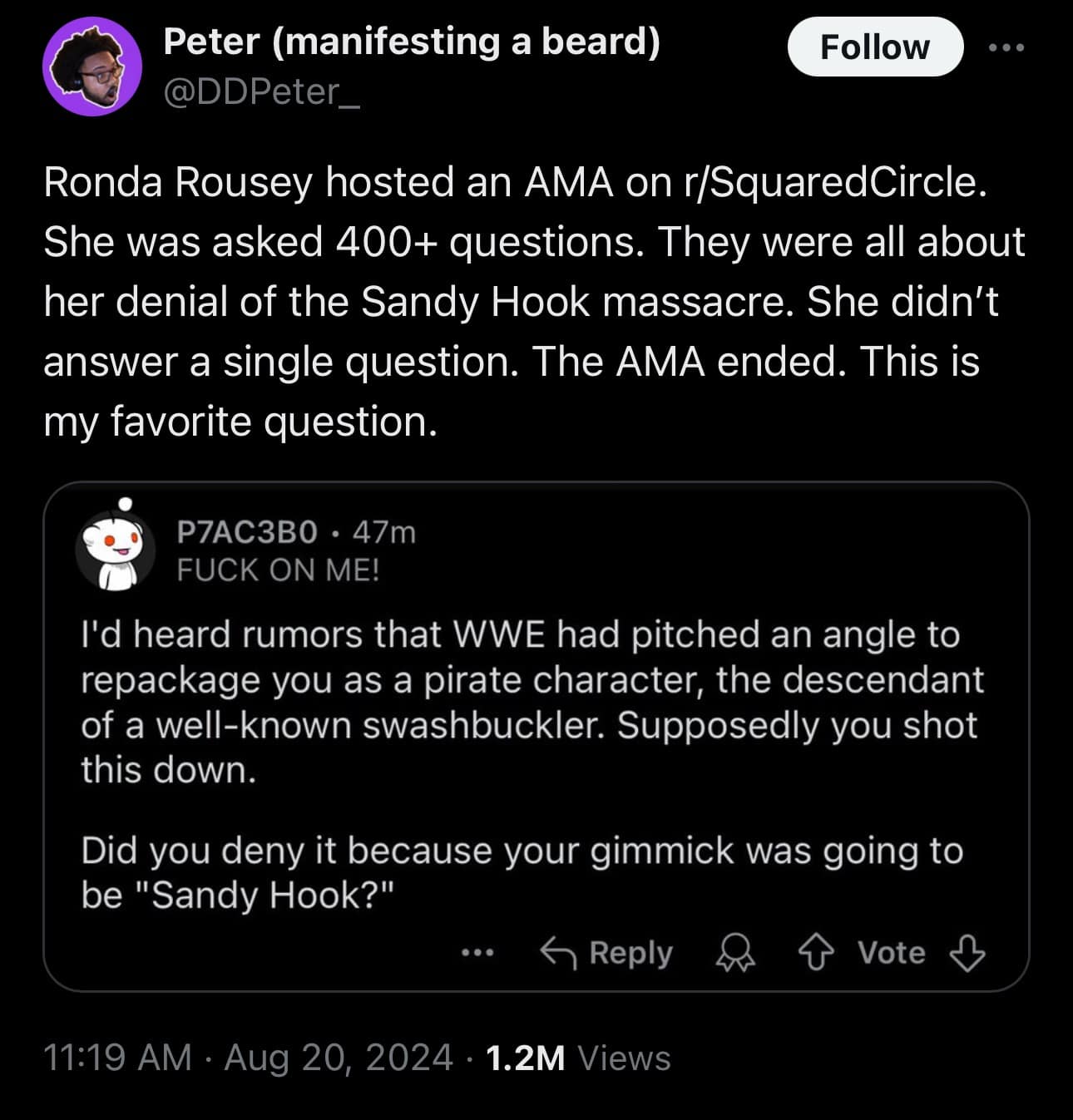Image resolution: width=1073 pixels, height=1120 pixels.
Task: Visit the @DDPeter_ handle link
Action: (262, 91)
